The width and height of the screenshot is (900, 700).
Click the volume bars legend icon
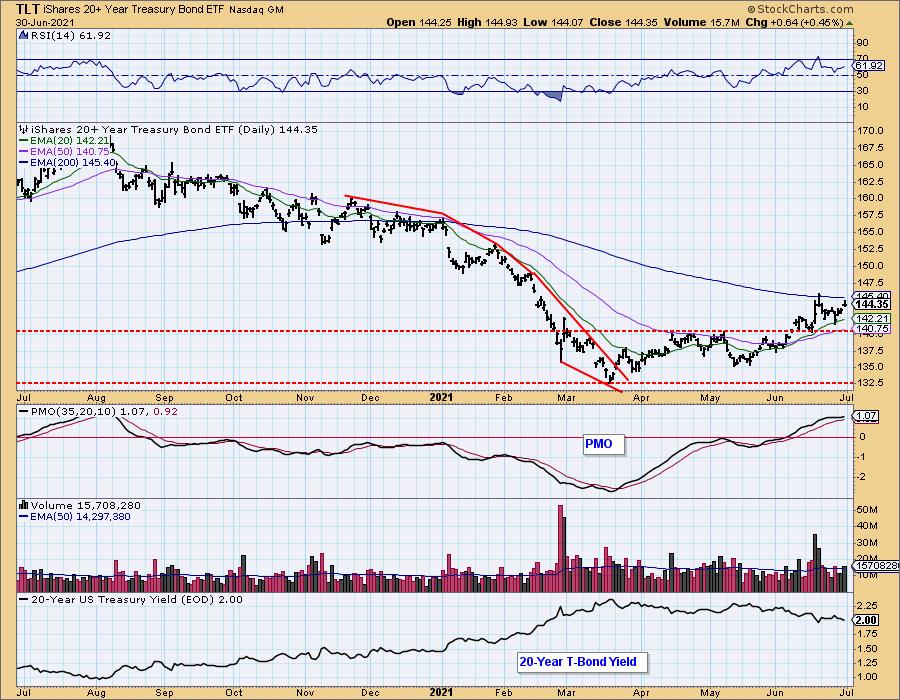coord(24,505)
